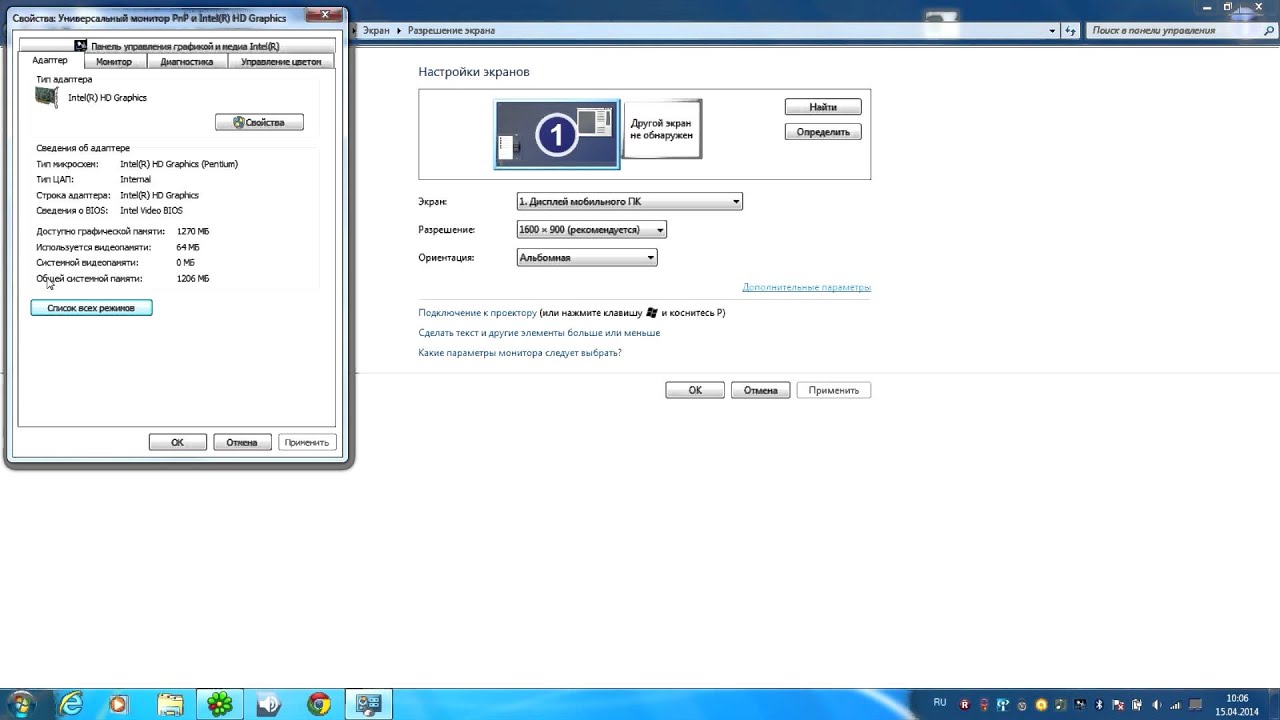Click Intel(R) HD Graphics (Pentium) chip type
Screen dimensions: 1280x720
click(179, 164)
